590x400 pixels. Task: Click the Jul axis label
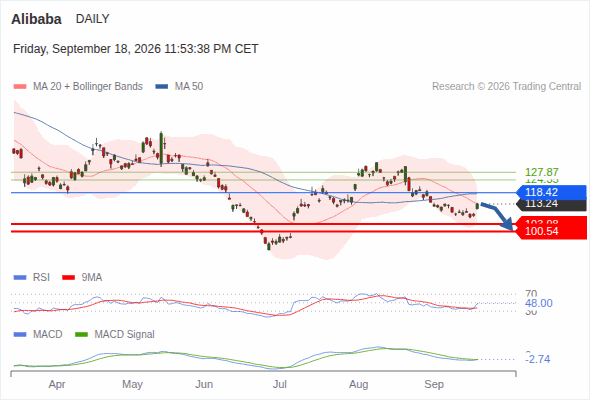[280, 385]
